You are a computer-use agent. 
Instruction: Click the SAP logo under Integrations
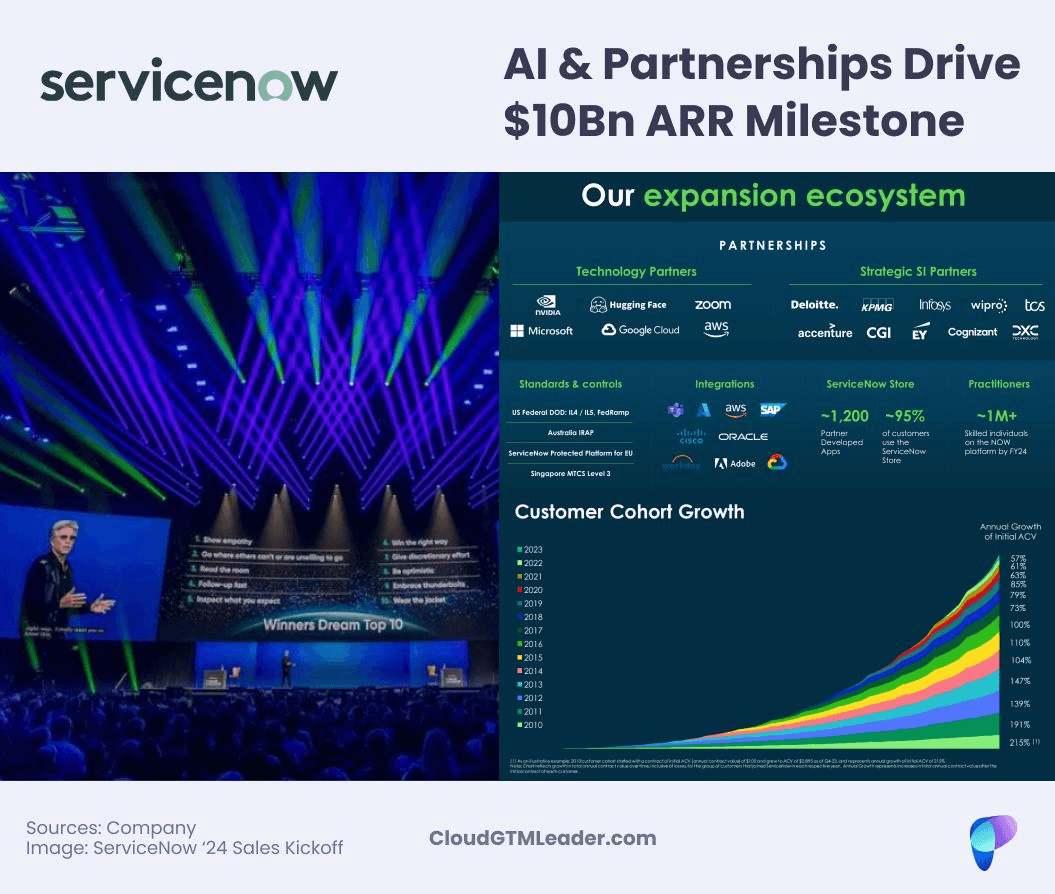coord(772,410)
